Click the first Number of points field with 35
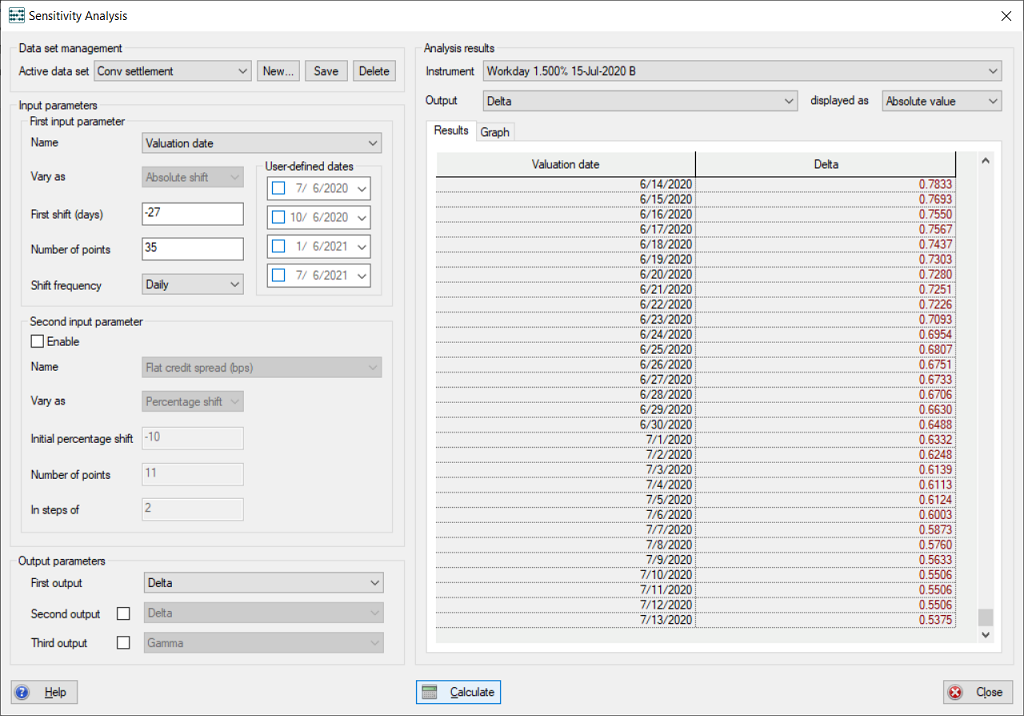This screenshot has width=1024, height=716. [193, 249]
